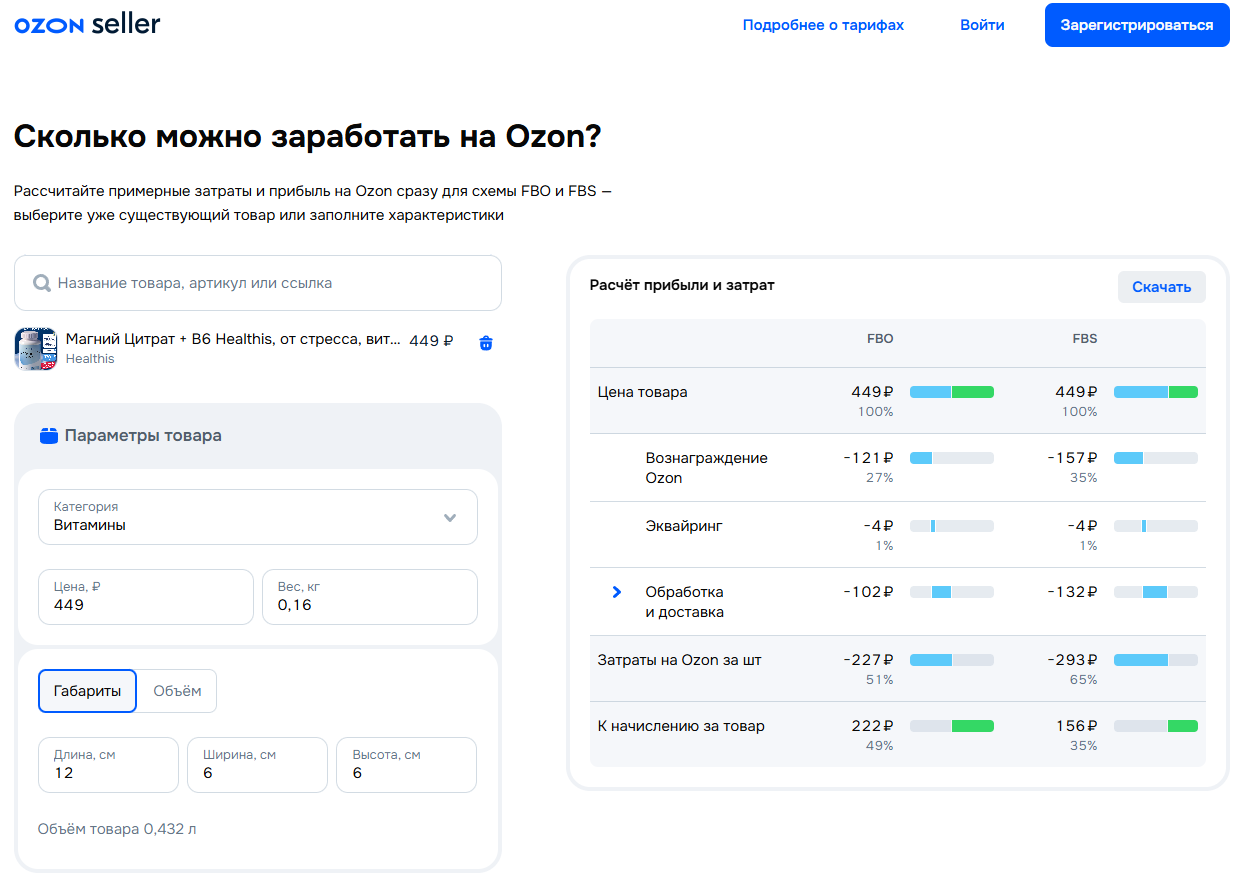The width and height of the screenshot is (1242, 887).
Task: Click the Эквайринг row label
Action: 684,526
